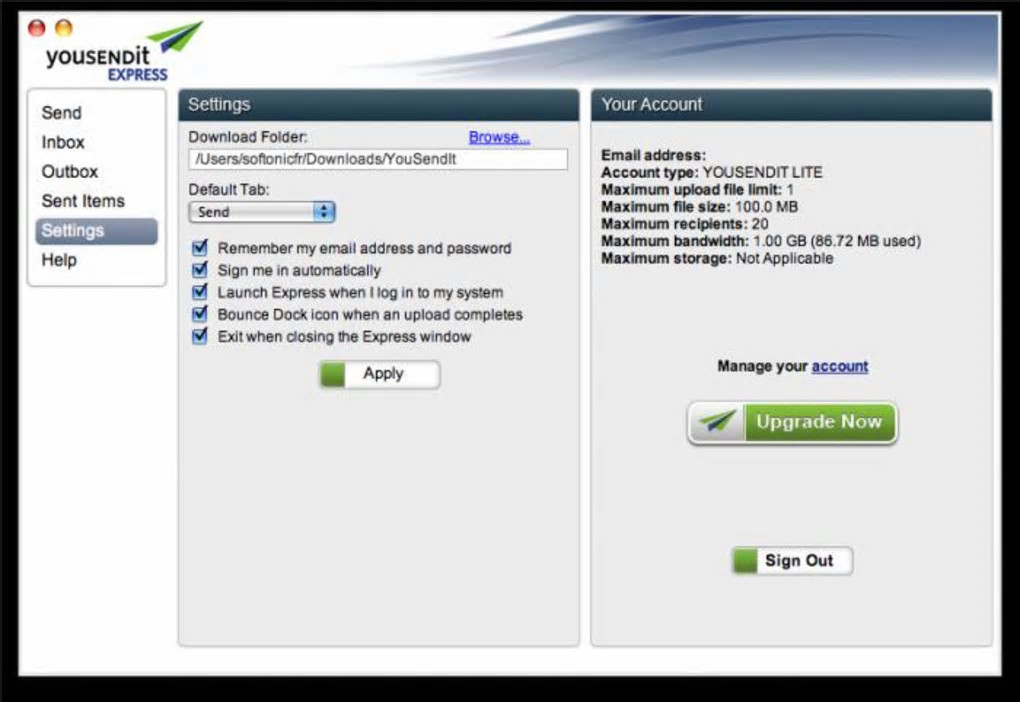Click the Maximum upload file limit text
The width and height of the screenshot is (1020, 702).
[x=697, y=190]
